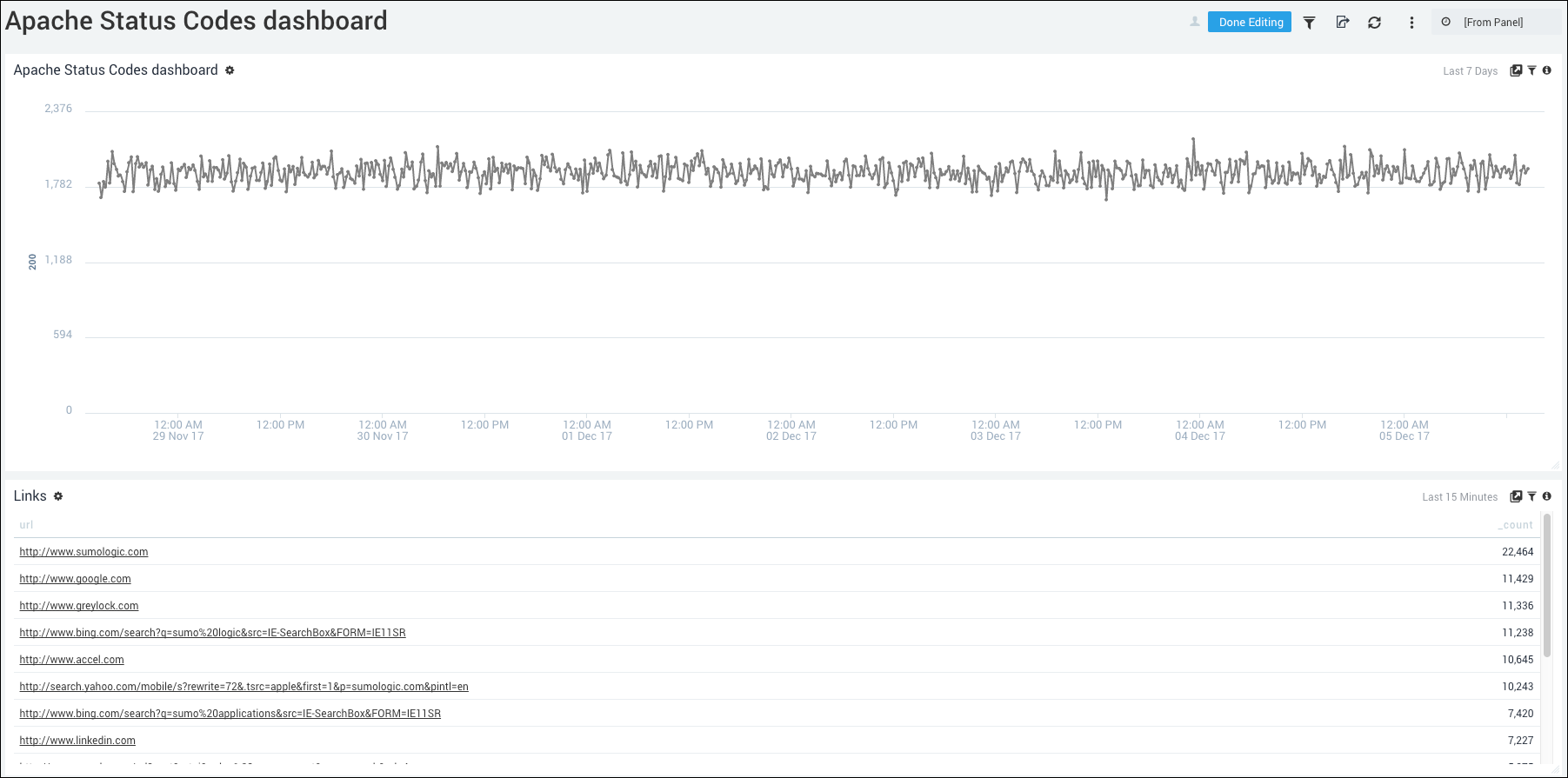Click the share dashboard icon

(x=1342, y=23)
